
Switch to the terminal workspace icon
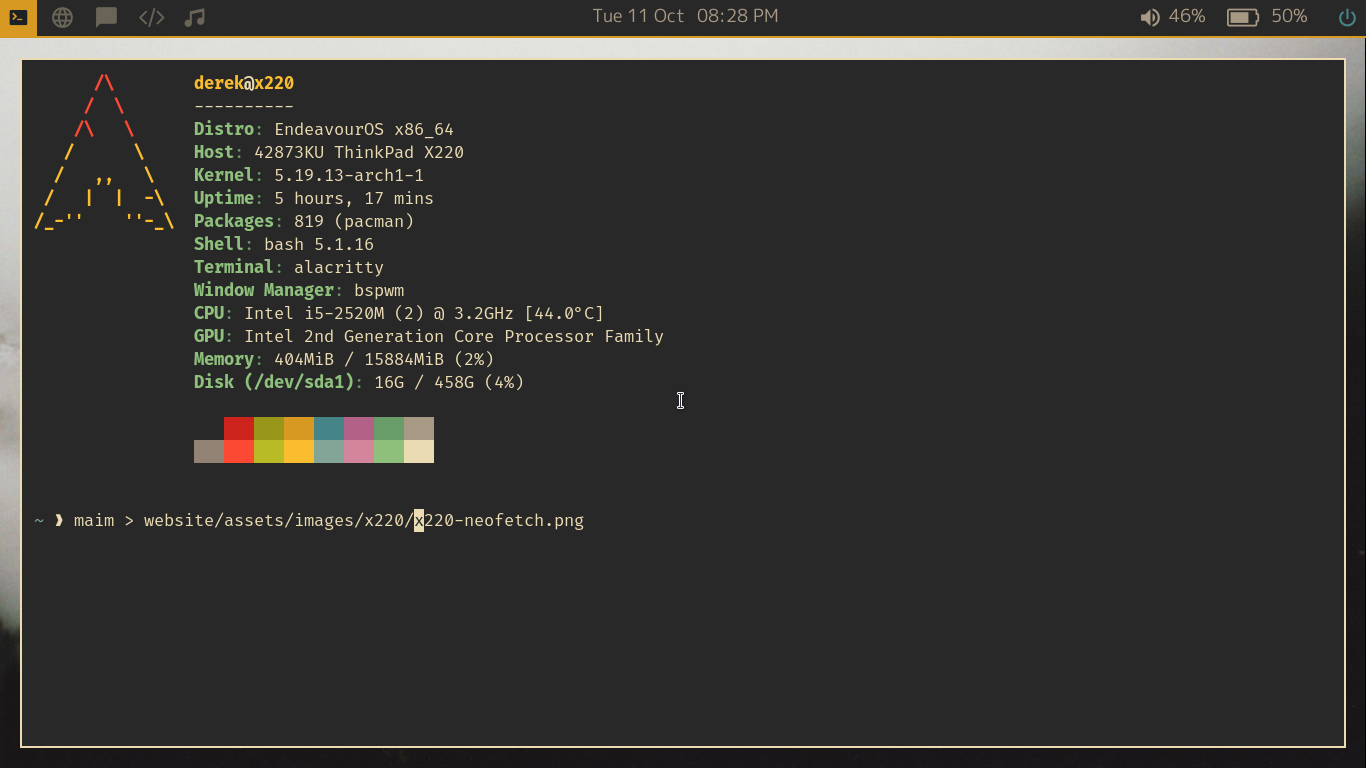click(x=18, y=18)
